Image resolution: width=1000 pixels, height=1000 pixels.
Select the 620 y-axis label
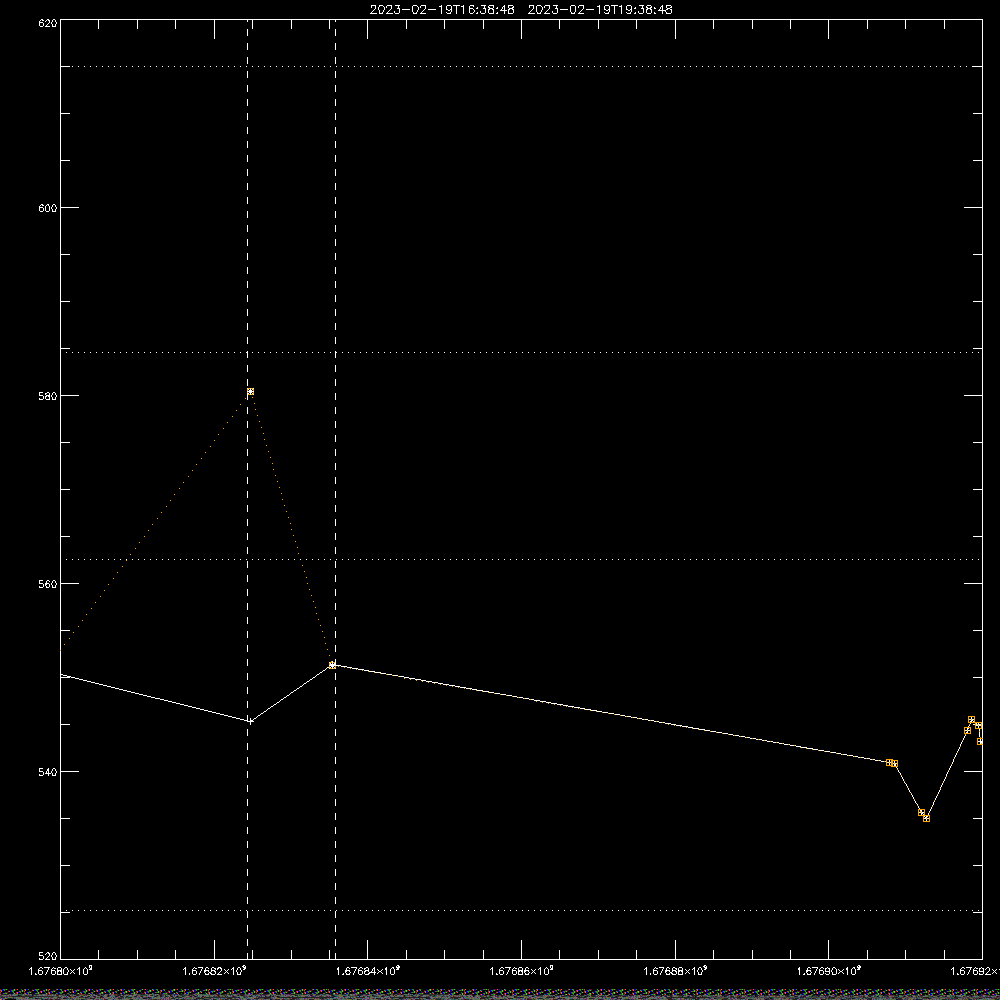tap(47, 24)
